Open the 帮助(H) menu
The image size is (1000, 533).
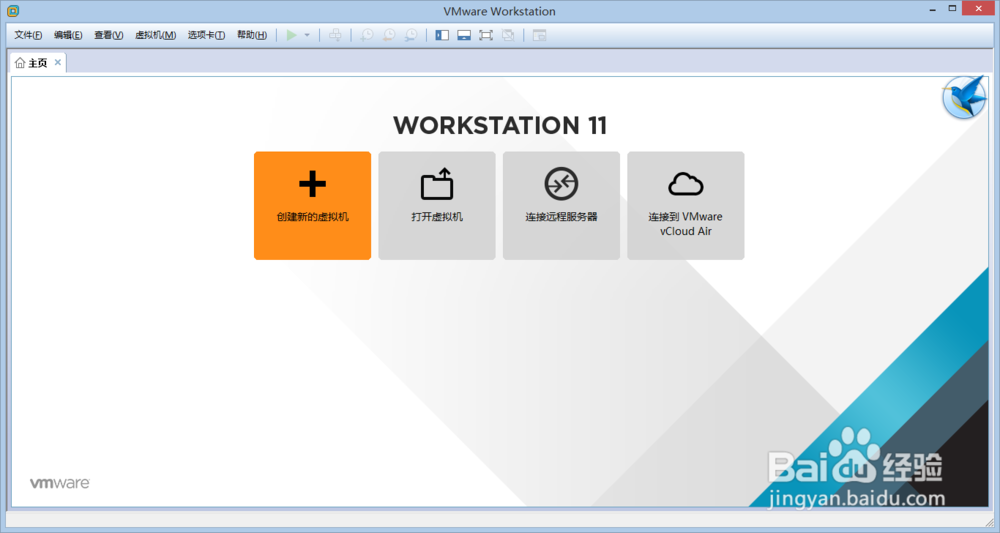tap(252, 35)
